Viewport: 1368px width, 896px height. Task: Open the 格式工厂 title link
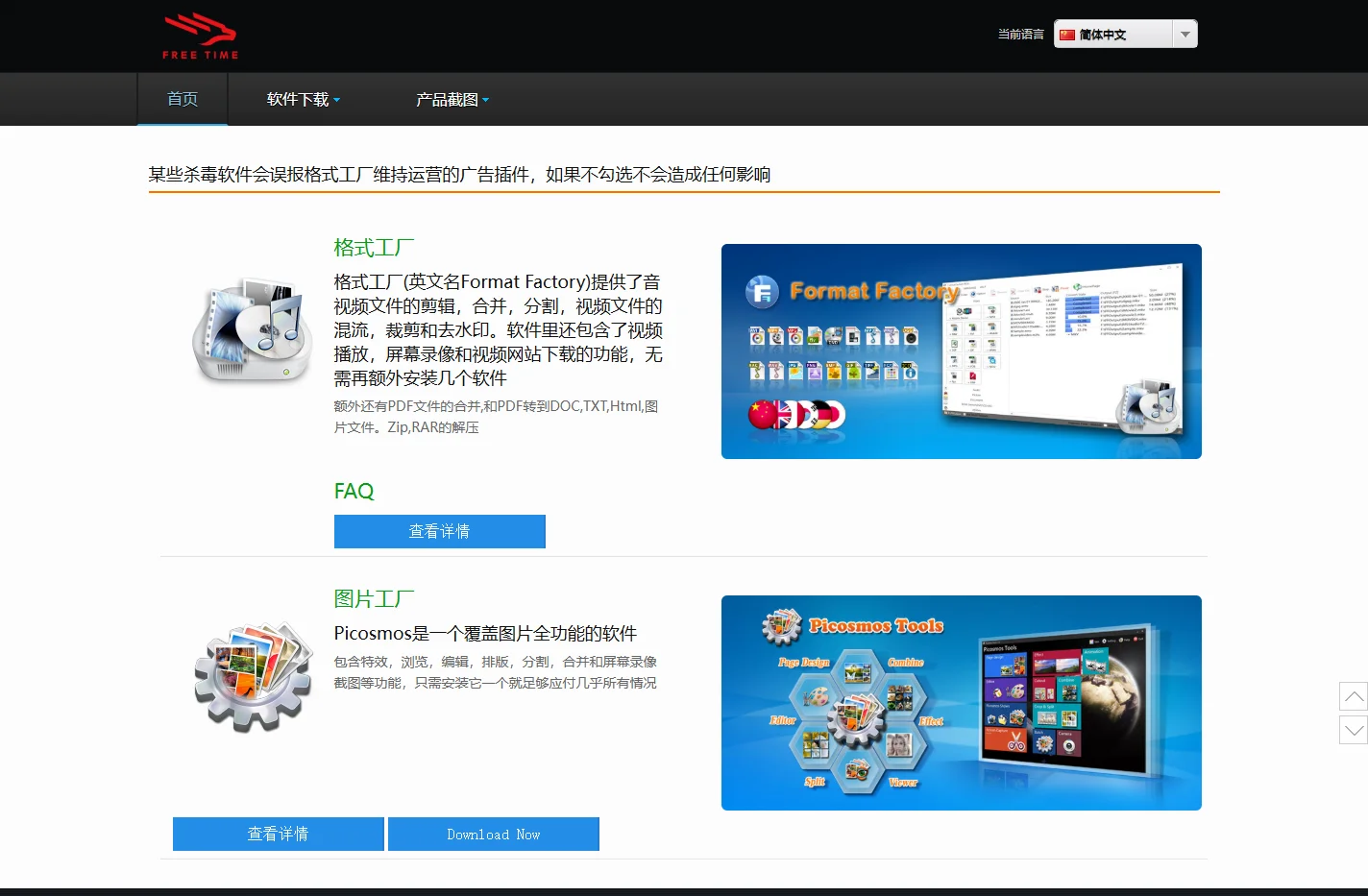coord(374,248)
